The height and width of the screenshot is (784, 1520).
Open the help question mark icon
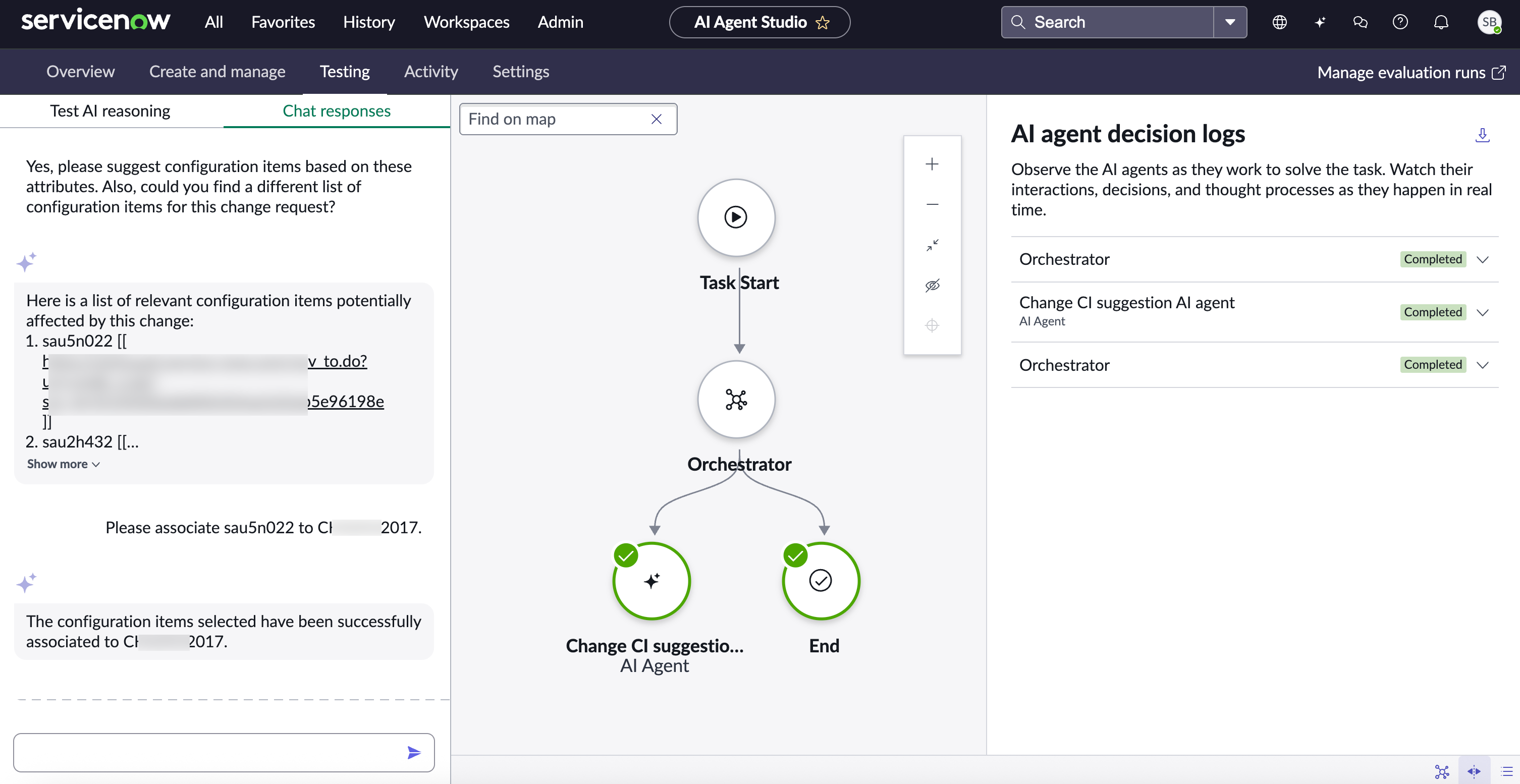coord(1400,22)
